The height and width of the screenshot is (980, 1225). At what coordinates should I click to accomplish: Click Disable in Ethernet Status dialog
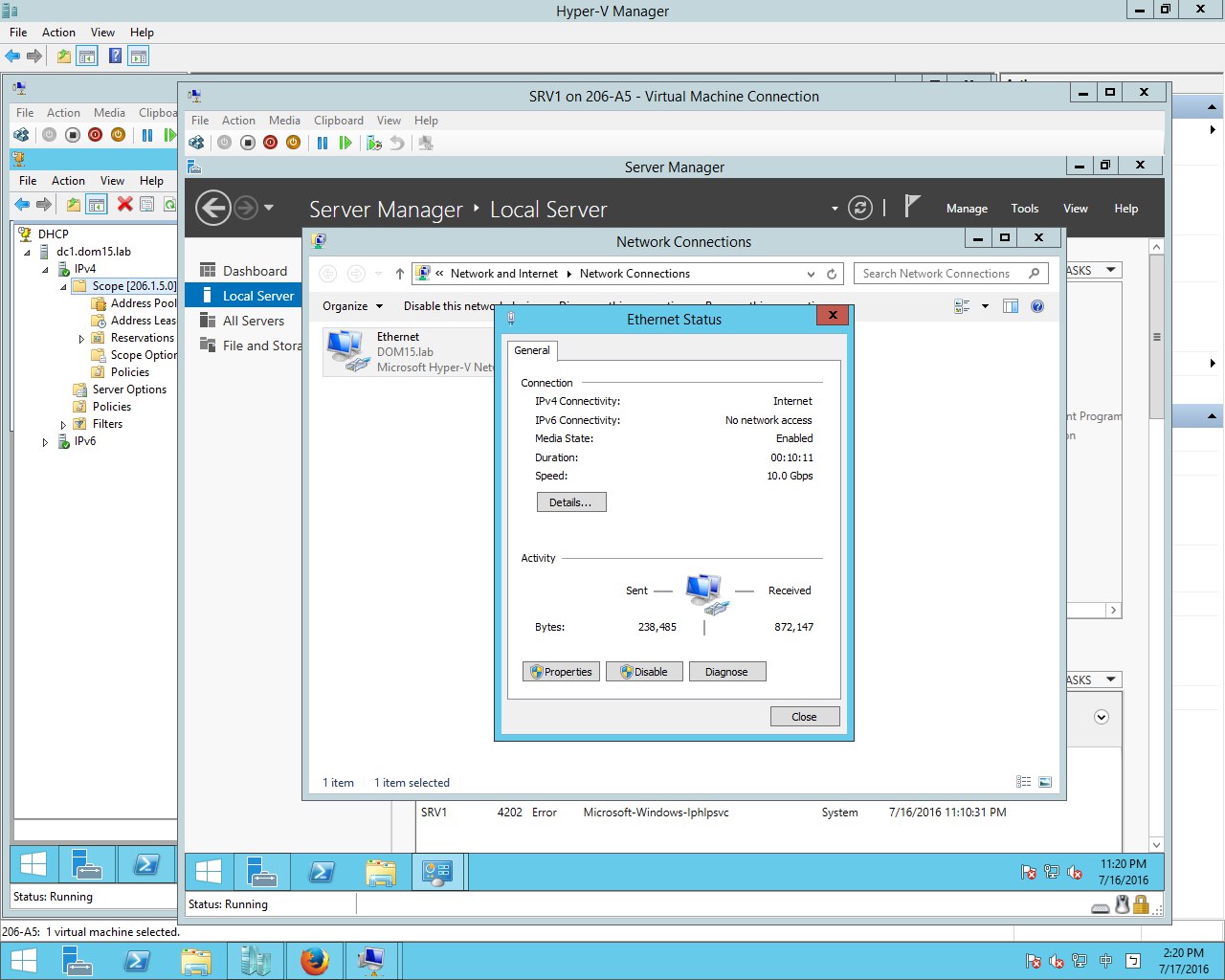[644, 672]
